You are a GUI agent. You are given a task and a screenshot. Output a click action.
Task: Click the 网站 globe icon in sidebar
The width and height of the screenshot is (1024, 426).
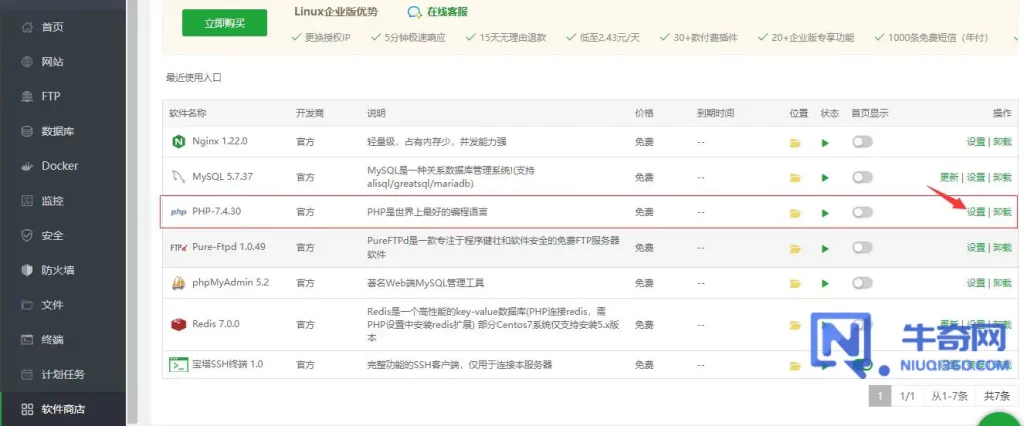coord(27,62)
